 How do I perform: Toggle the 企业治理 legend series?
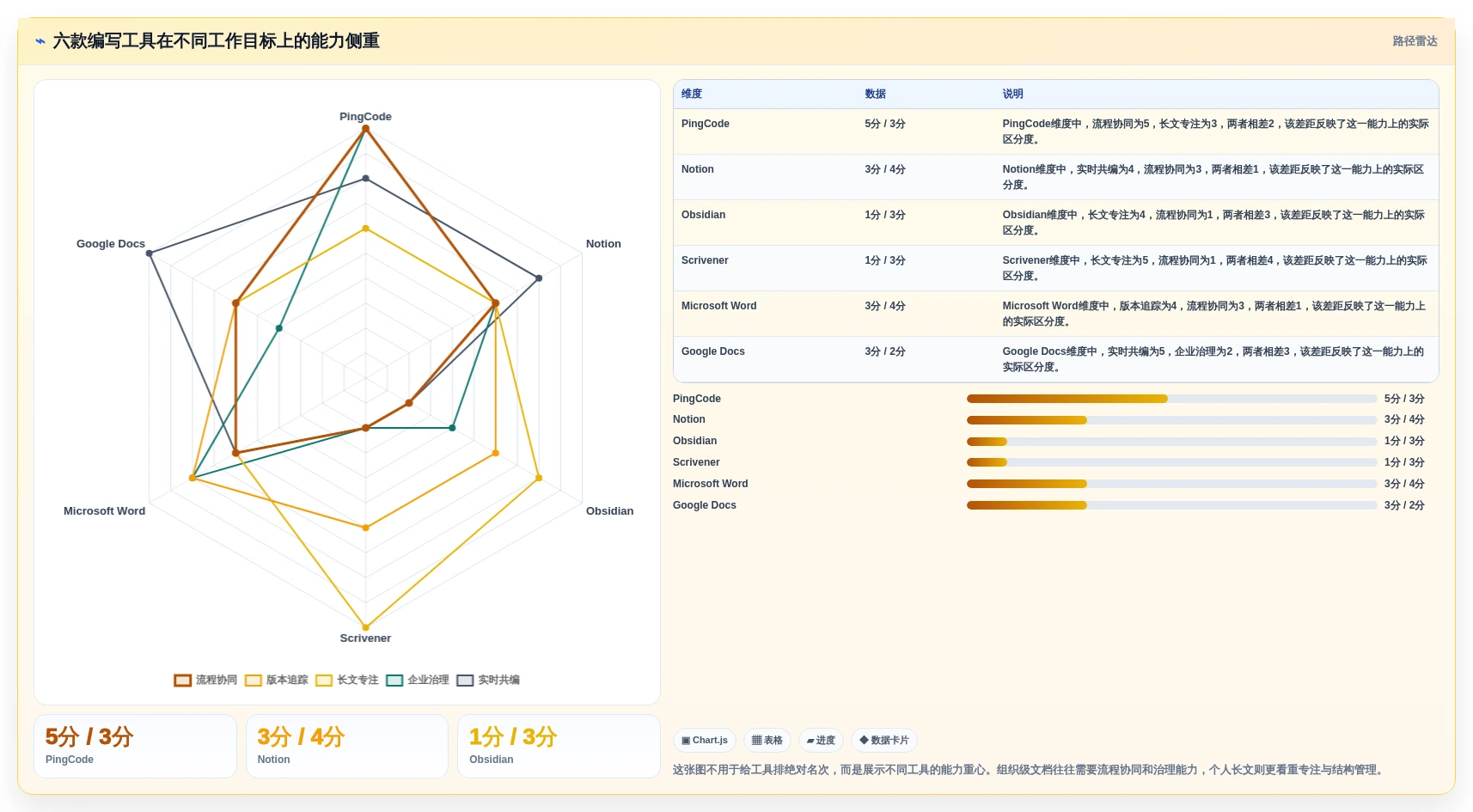coord(417,680)
